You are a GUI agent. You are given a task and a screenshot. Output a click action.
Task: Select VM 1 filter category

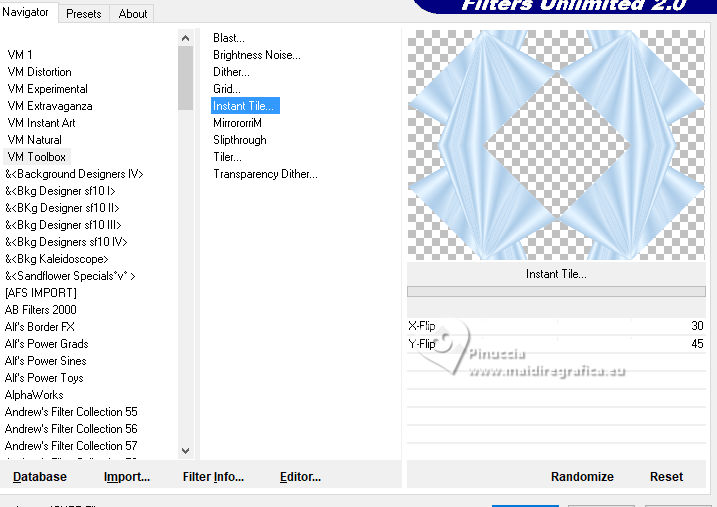pyautogui.click(x=20, y=55)
